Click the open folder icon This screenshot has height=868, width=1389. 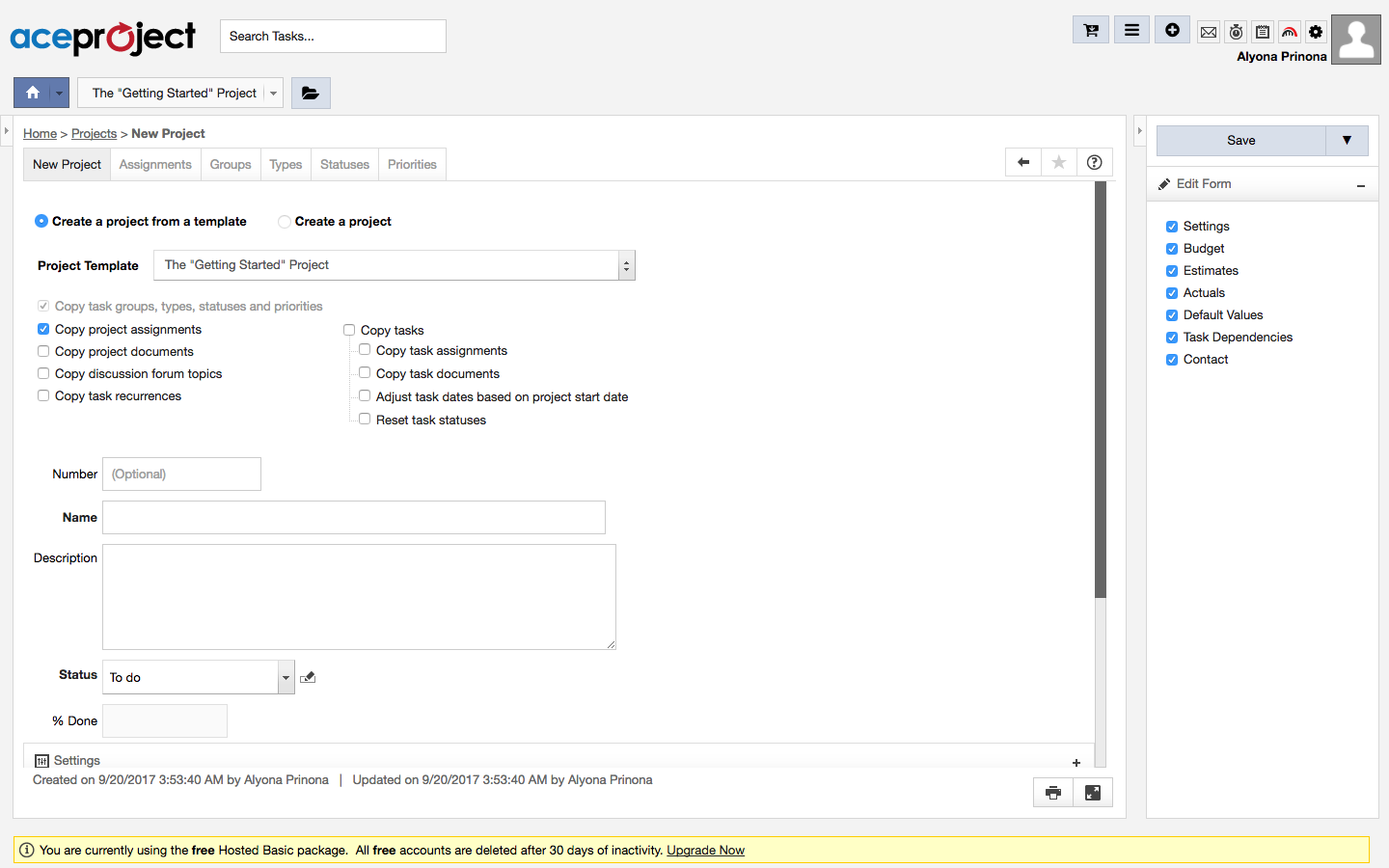[311, 93]
